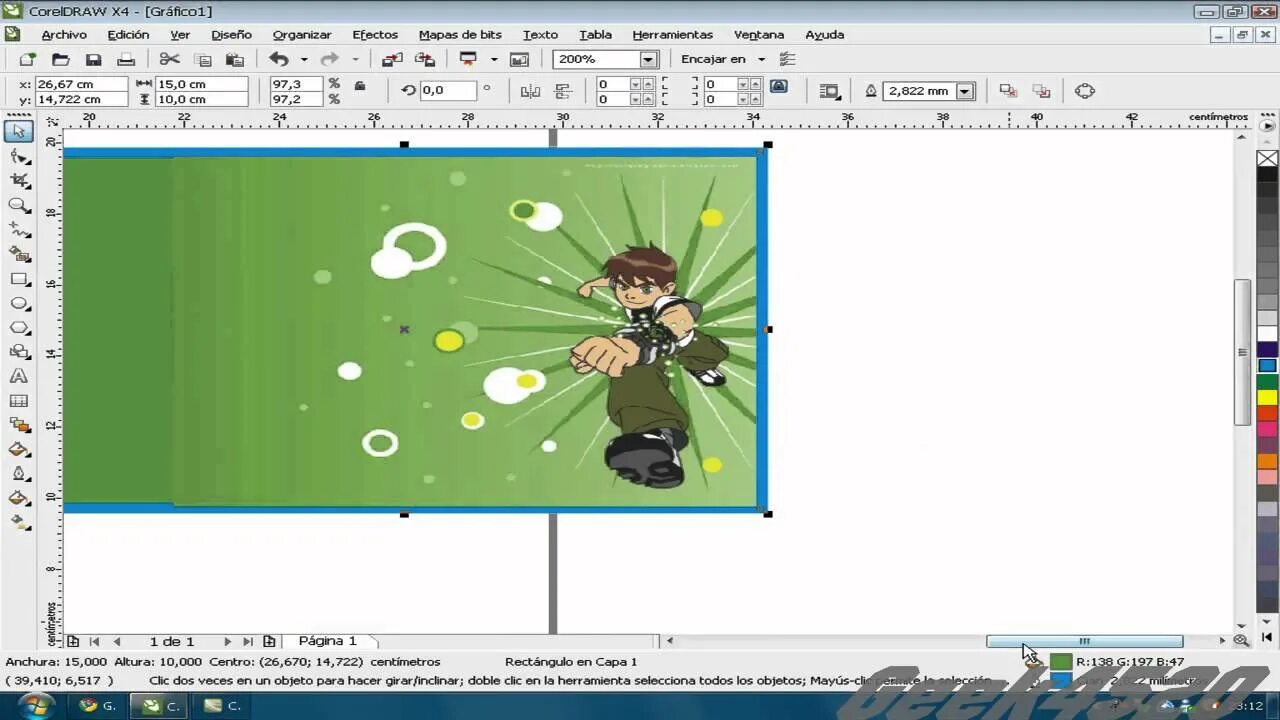The height and width of the screenshot is (720, 1280).
Task: Click Mirror vertically button
Action: (x=563, y=91)
